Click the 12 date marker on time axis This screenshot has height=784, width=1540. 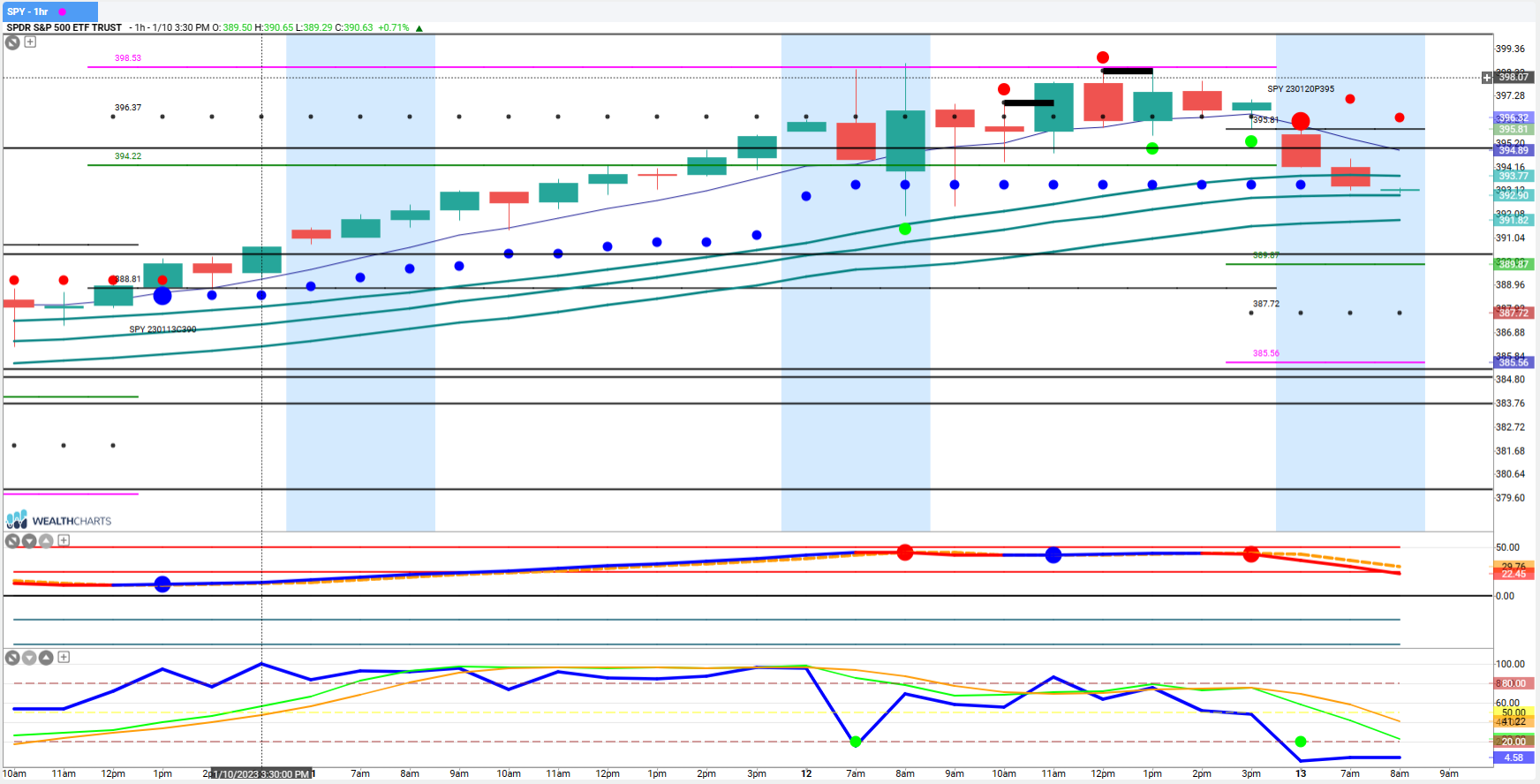(806, 773)
